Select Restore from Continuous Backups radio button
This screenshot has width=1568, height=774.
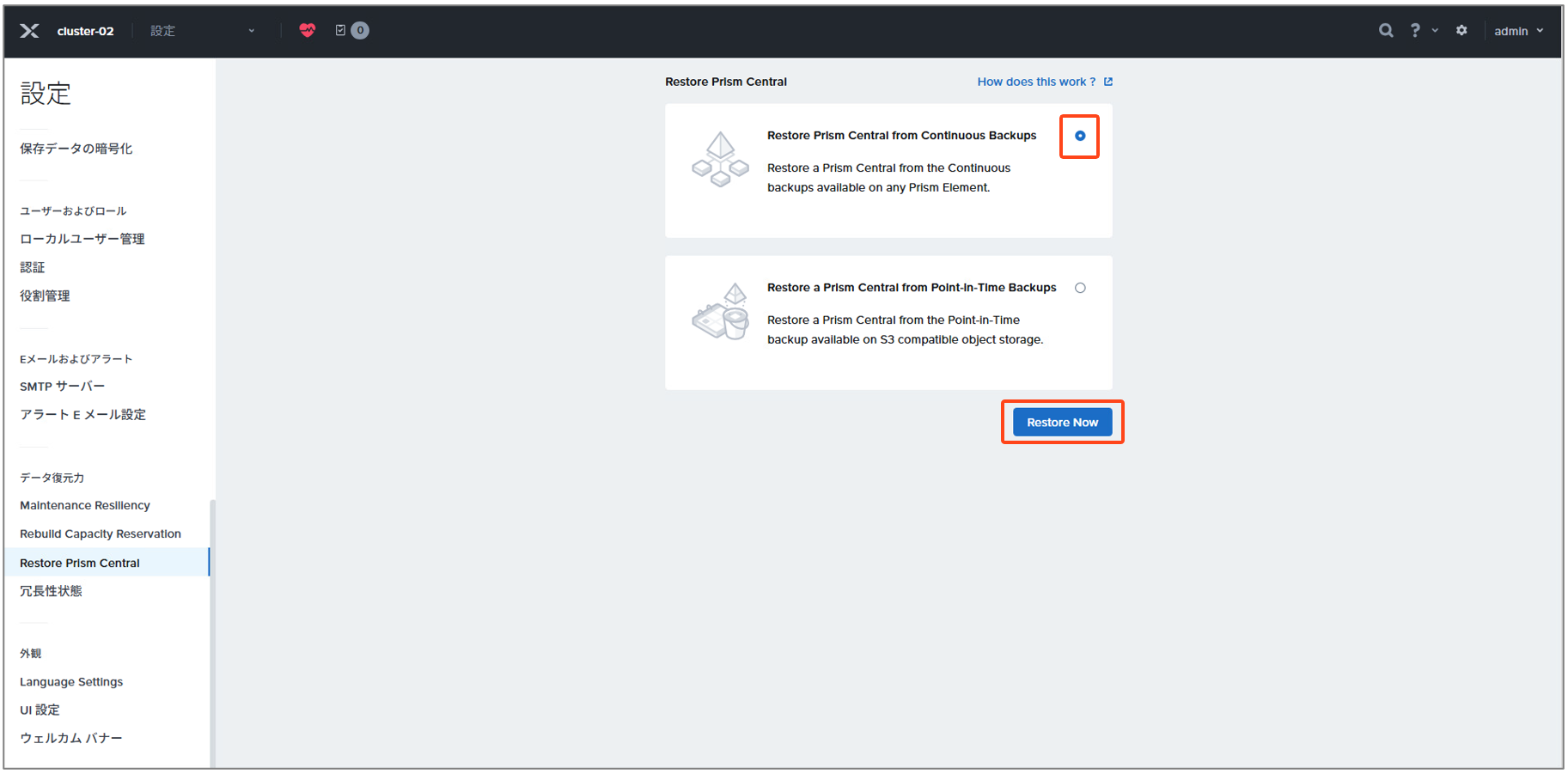tap(1080, 136)
